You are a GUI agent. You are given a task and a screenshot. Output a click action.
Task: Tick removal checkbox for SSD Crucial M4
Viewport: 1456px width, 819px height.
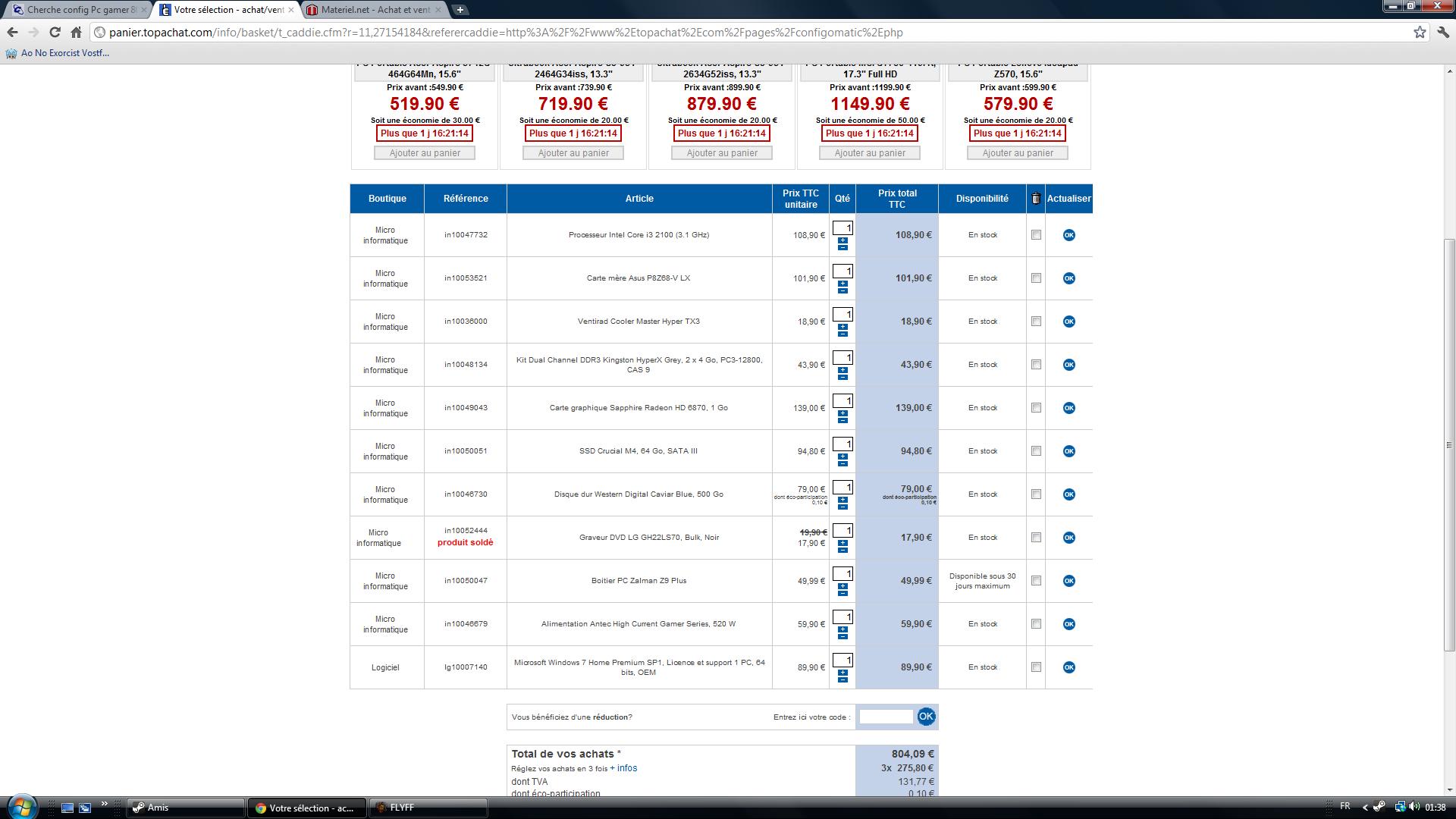1036,451
